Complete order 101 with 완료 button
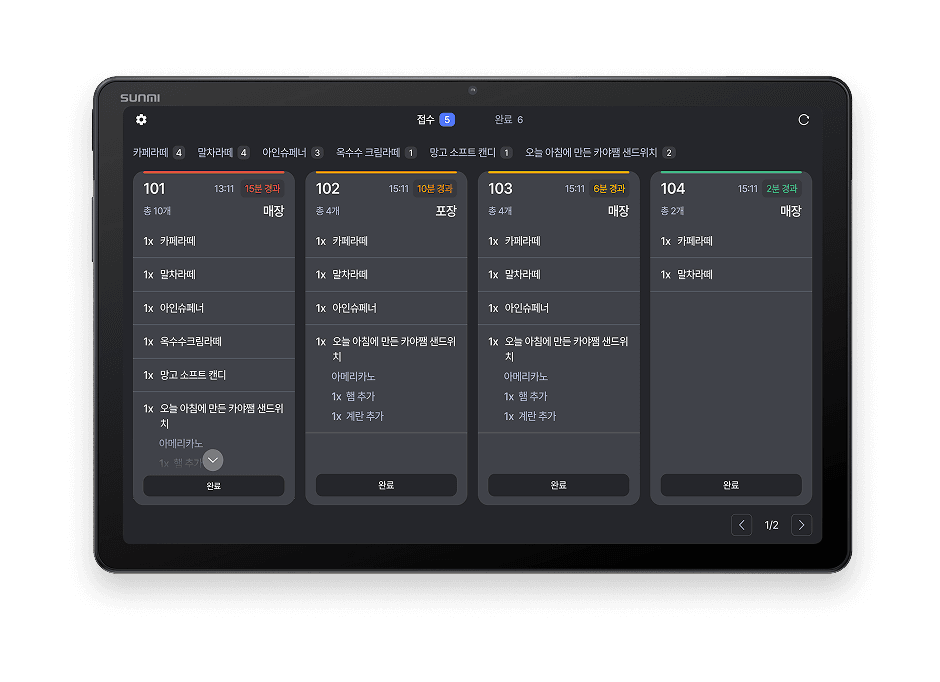The height and width of the screenshot is (682, 940). [213, 486]
